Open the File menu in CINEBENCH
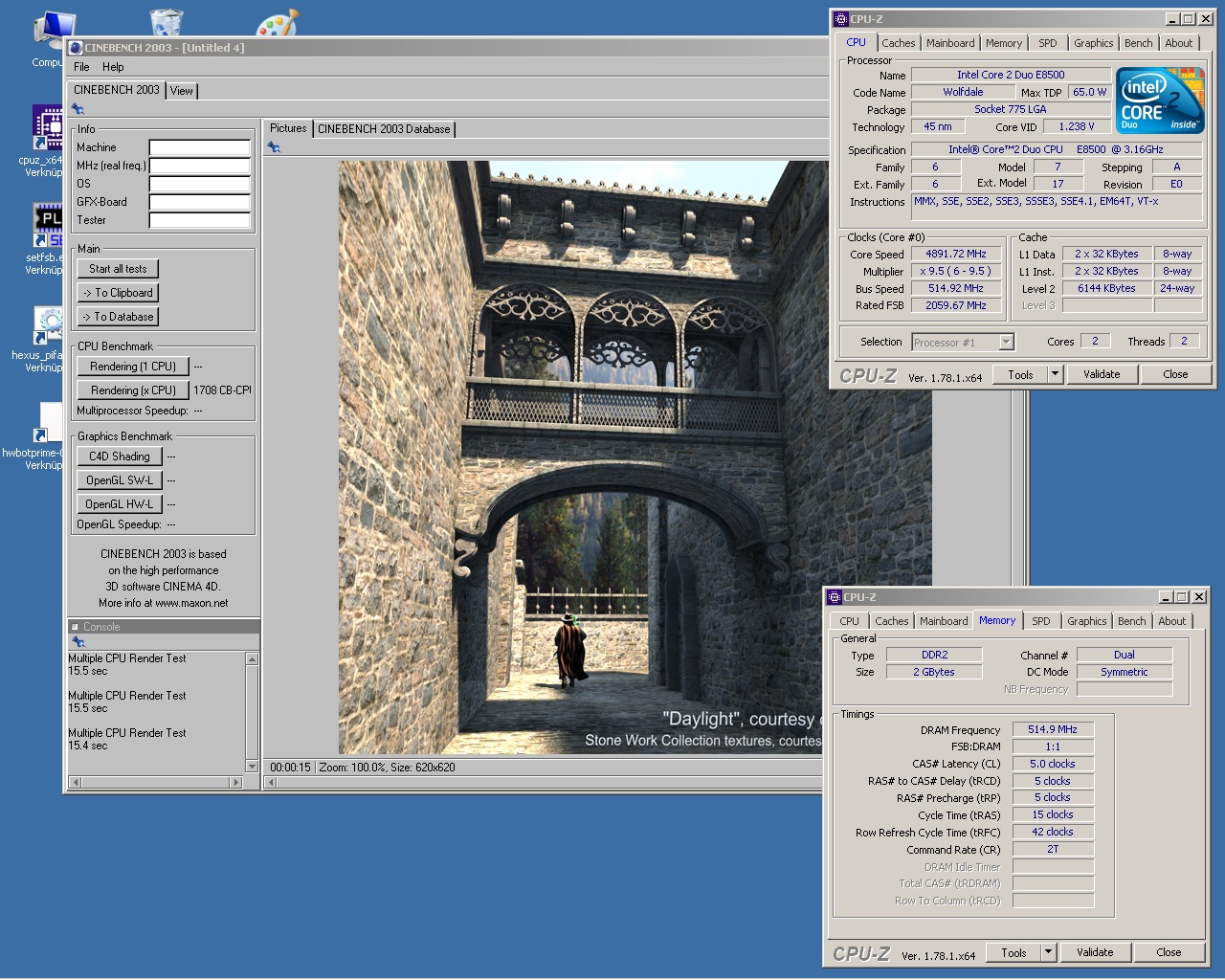1225x980 pixels. (81, 67)
